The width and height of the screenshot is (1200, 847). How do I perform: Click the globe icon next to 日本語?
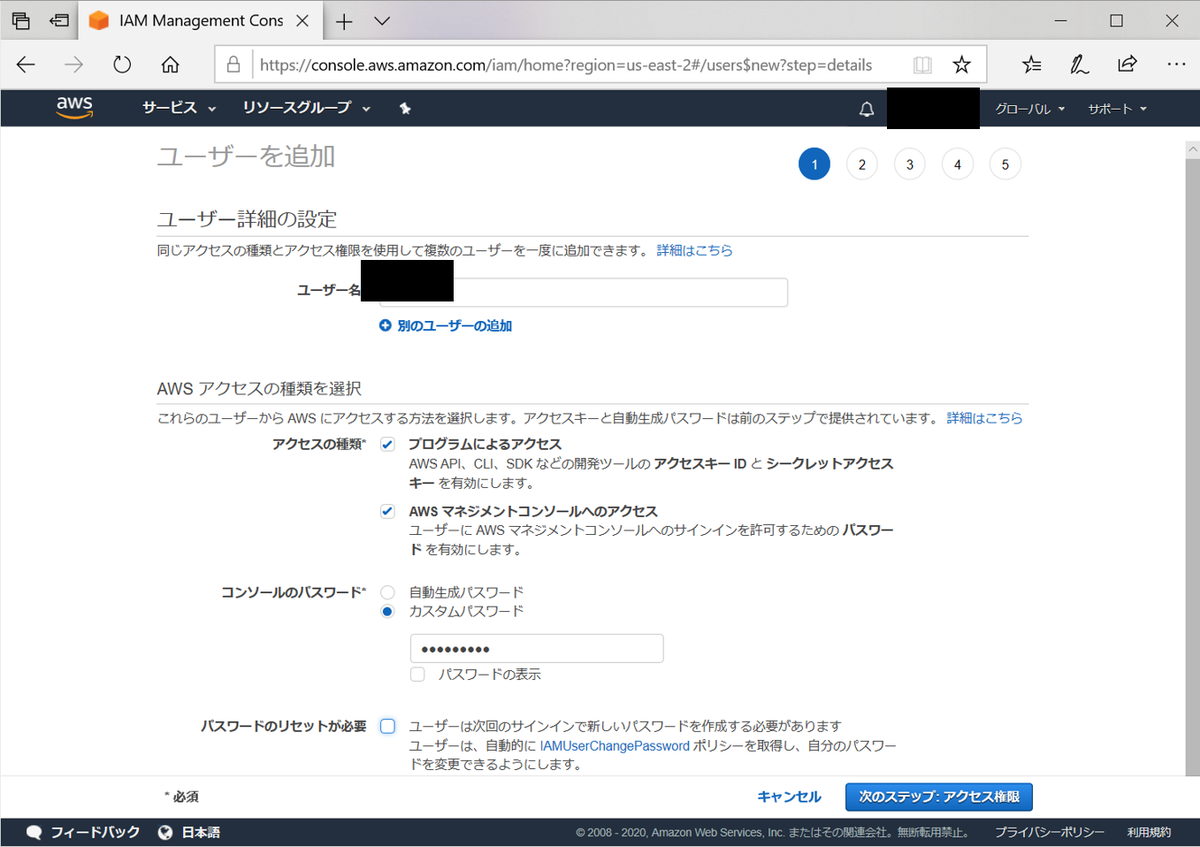coord(163,831)
